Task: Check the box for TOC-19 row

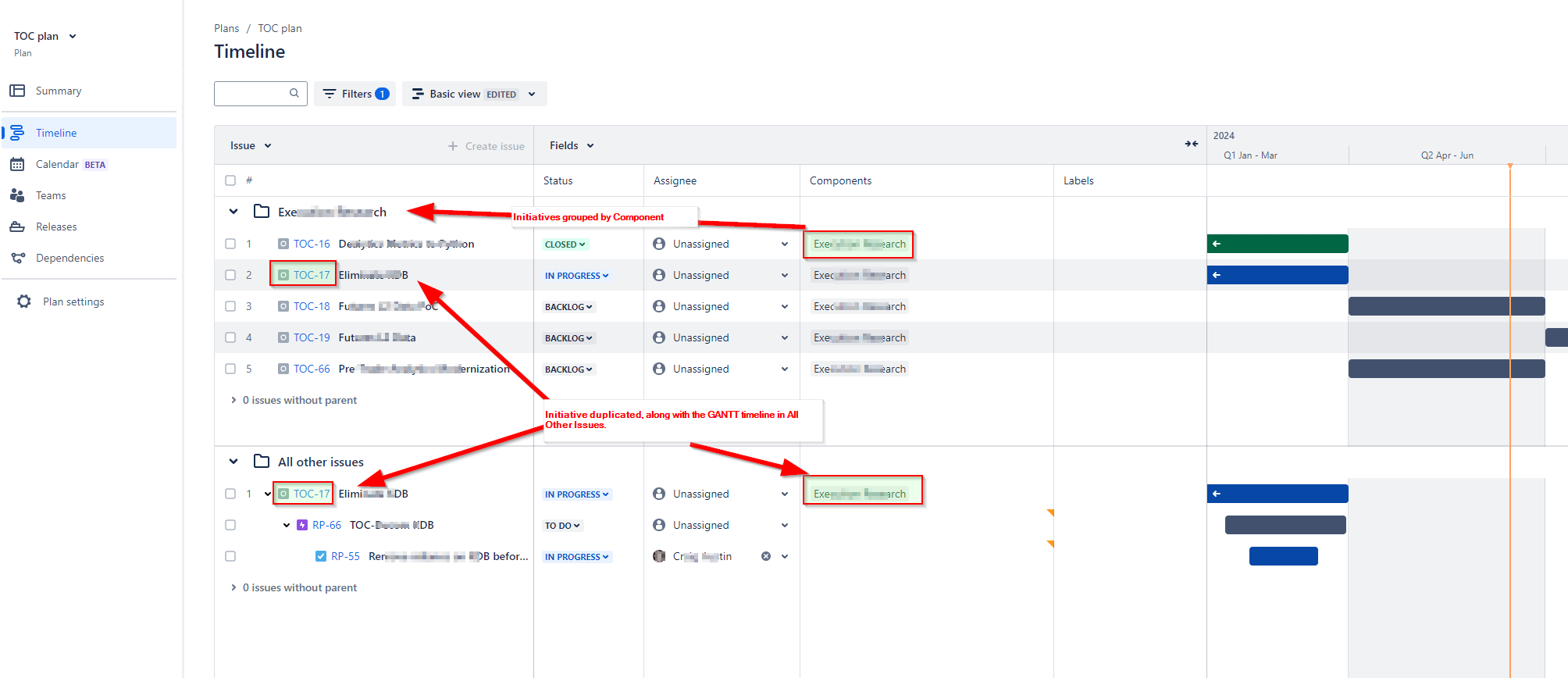Action: click(230, 337)
